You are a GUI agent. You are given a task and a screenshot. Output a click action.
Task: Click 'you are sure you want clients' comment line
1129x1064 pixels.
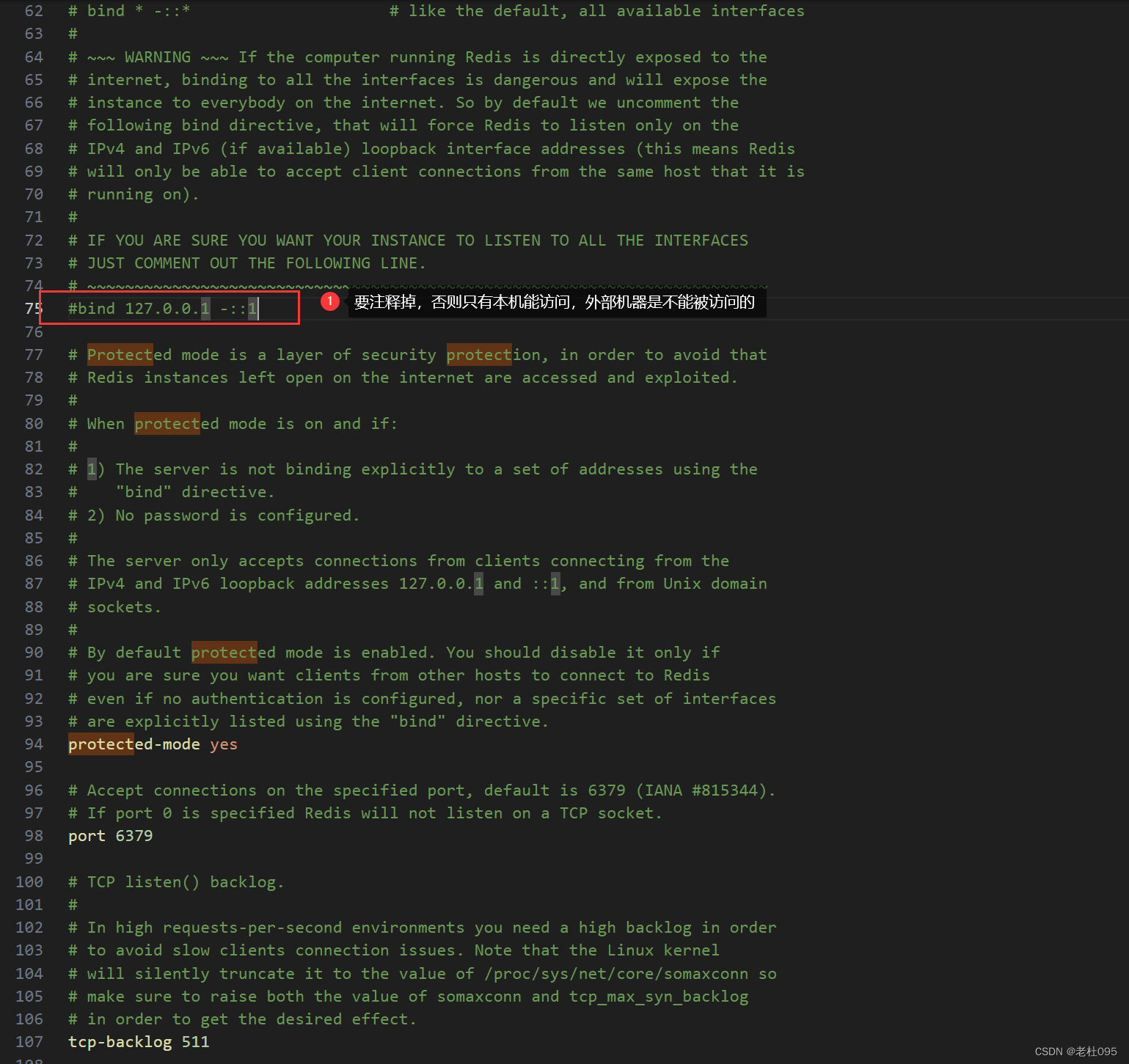[x=390, y=675]
